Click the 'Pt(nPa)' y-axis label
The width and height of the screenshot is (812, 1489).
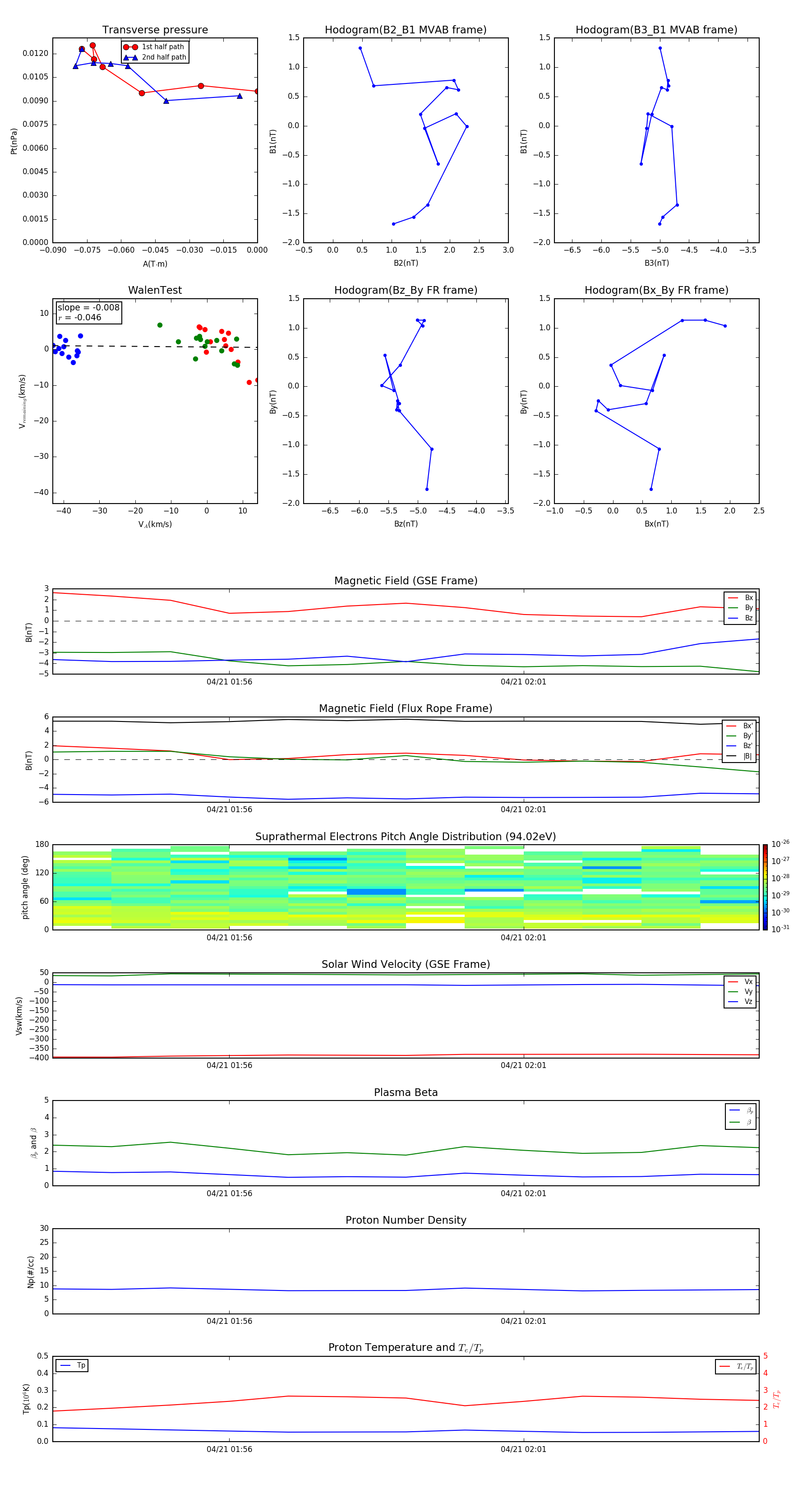click(x=14, y=141)
